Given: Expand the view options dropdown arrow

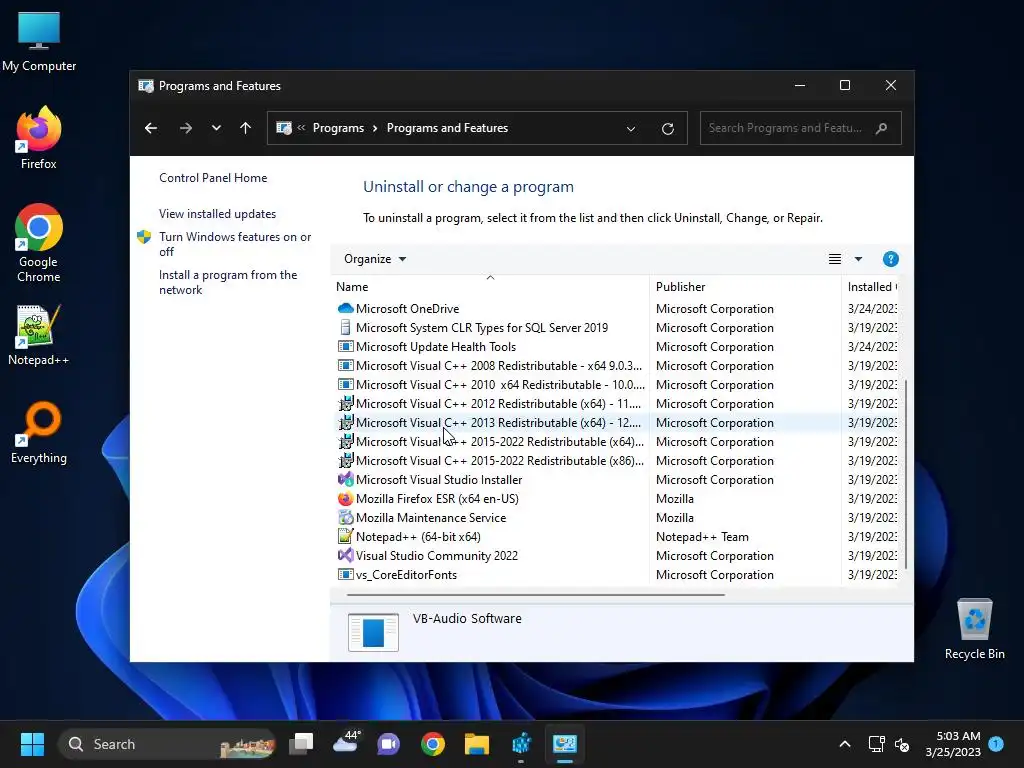Looking at the screenshot, I should [858, 259].
